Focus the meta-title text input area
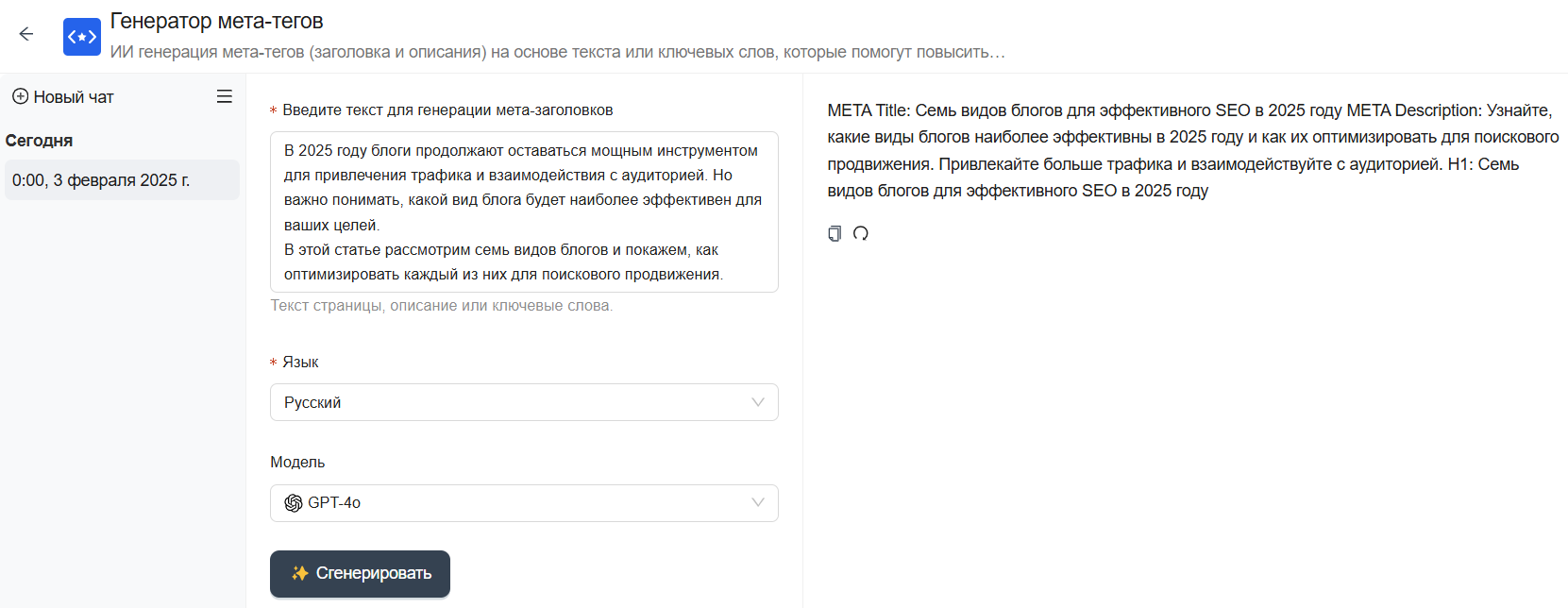The width and height of the screenshot is (1568, 608). pyautogui.click(x=524, y=212)
